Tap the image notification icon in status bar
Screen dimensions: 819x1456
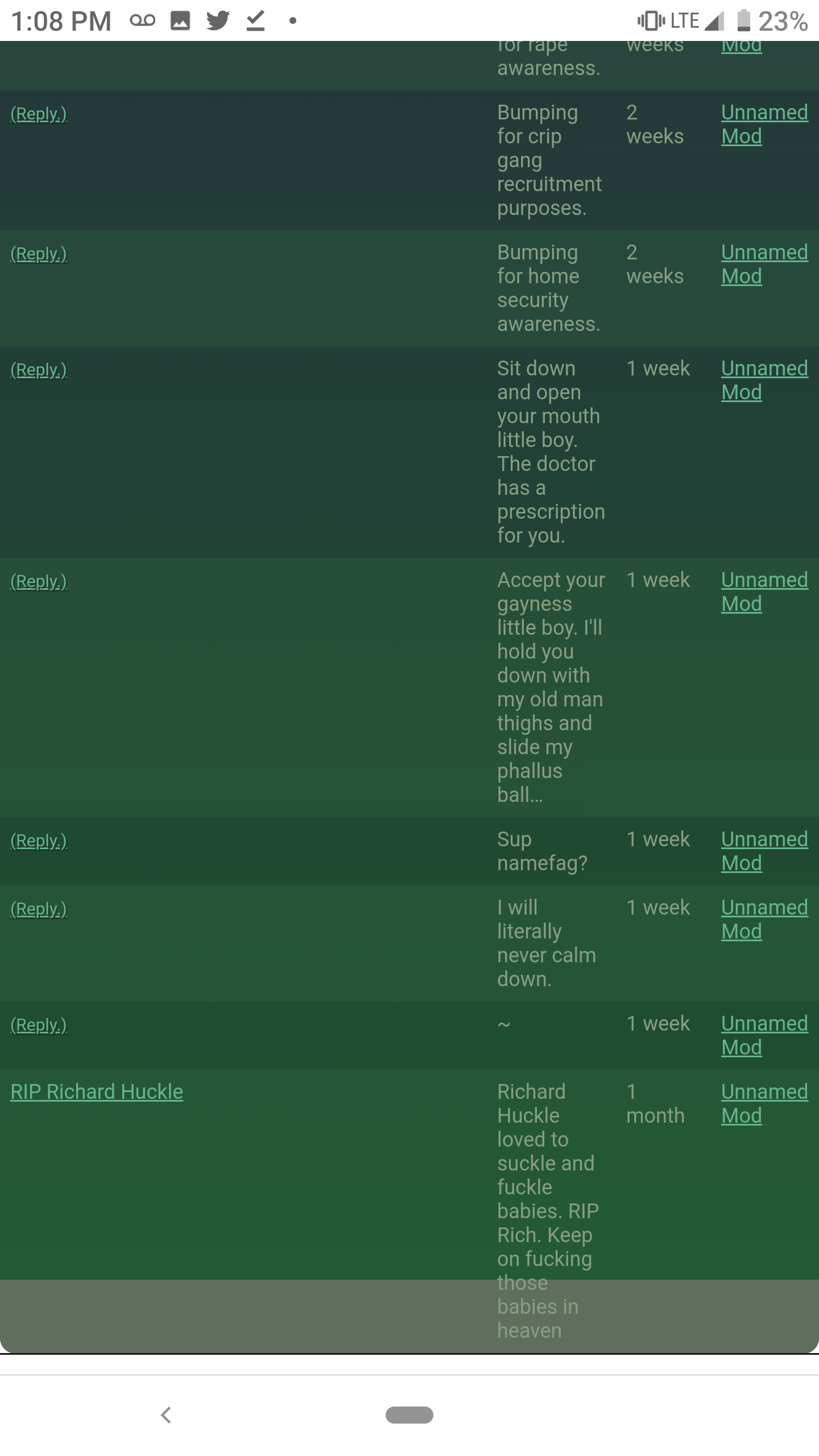(180, 21)
